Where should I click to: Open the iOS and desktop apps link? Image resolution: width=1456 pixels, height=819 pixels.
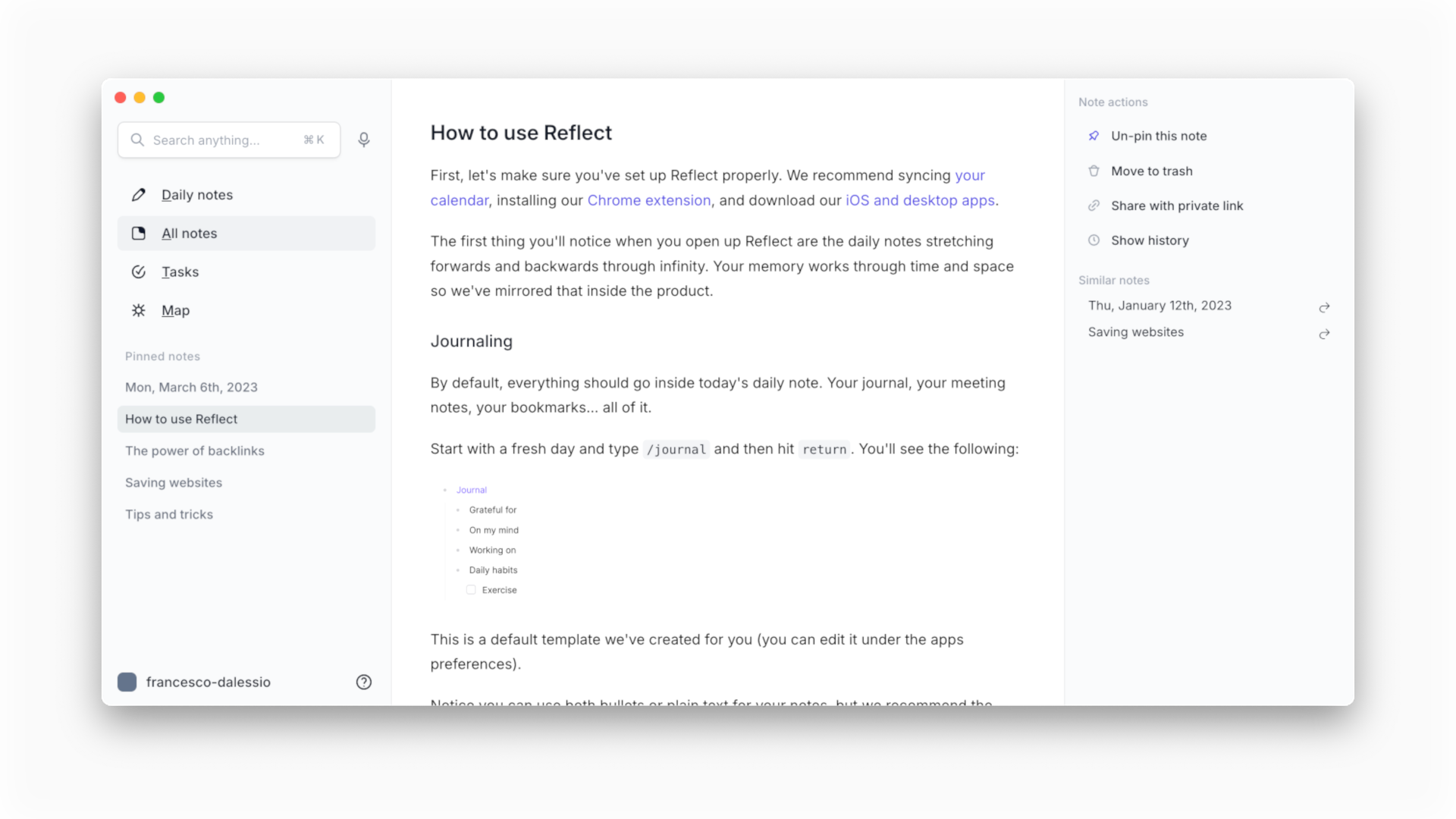coord(920,200)
